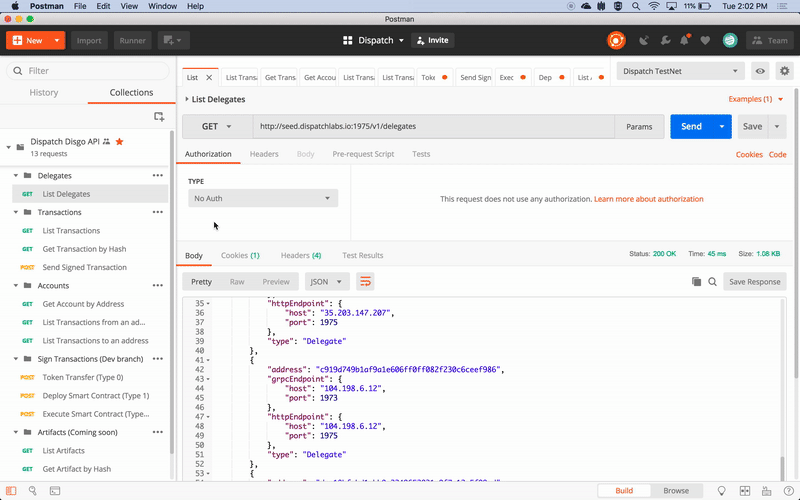Open the Window menu in menu bar
The height and width of the screenshot is (500, 800).
tap(160, 6)
